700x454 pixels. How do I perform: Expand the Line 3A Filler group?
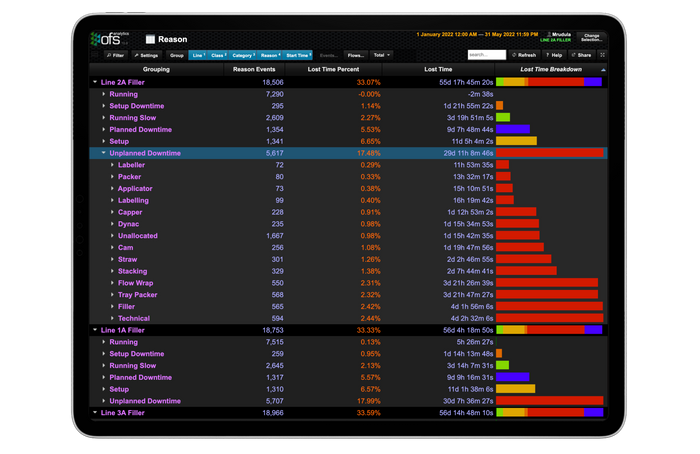click(95, 412)
